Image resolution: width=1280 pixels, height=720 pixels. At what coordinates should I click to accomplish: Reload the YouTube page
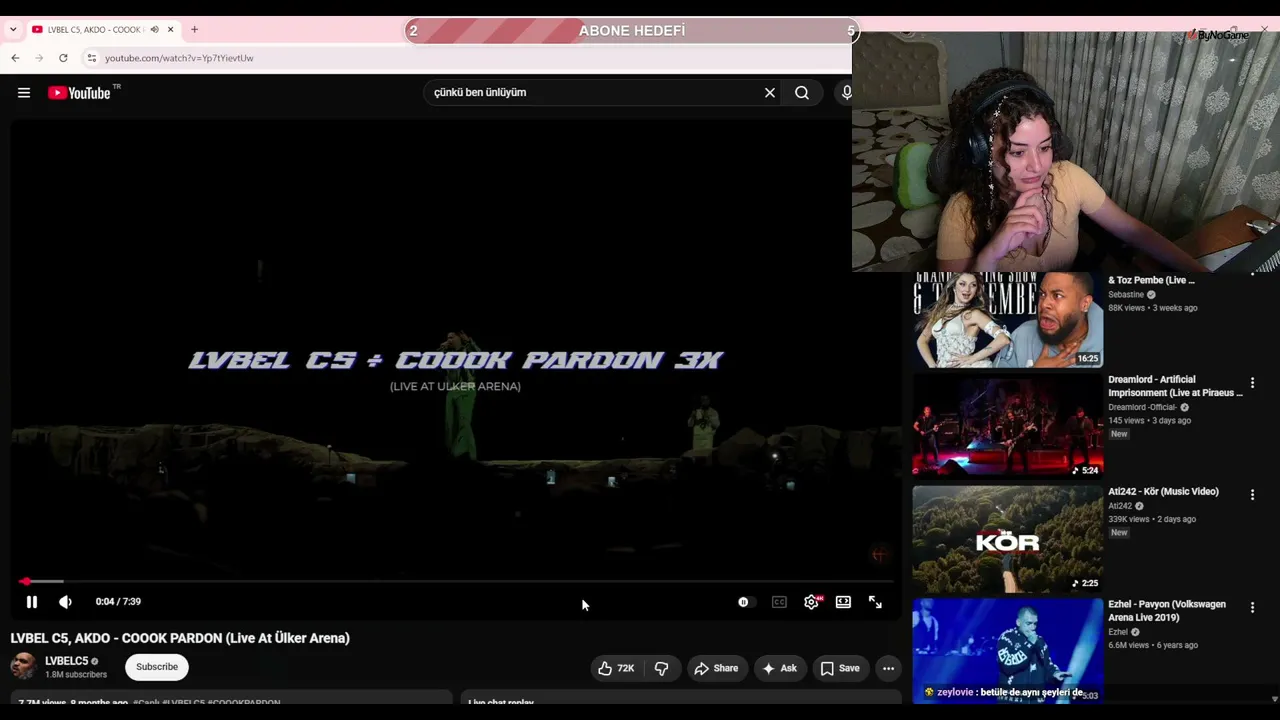63,58
